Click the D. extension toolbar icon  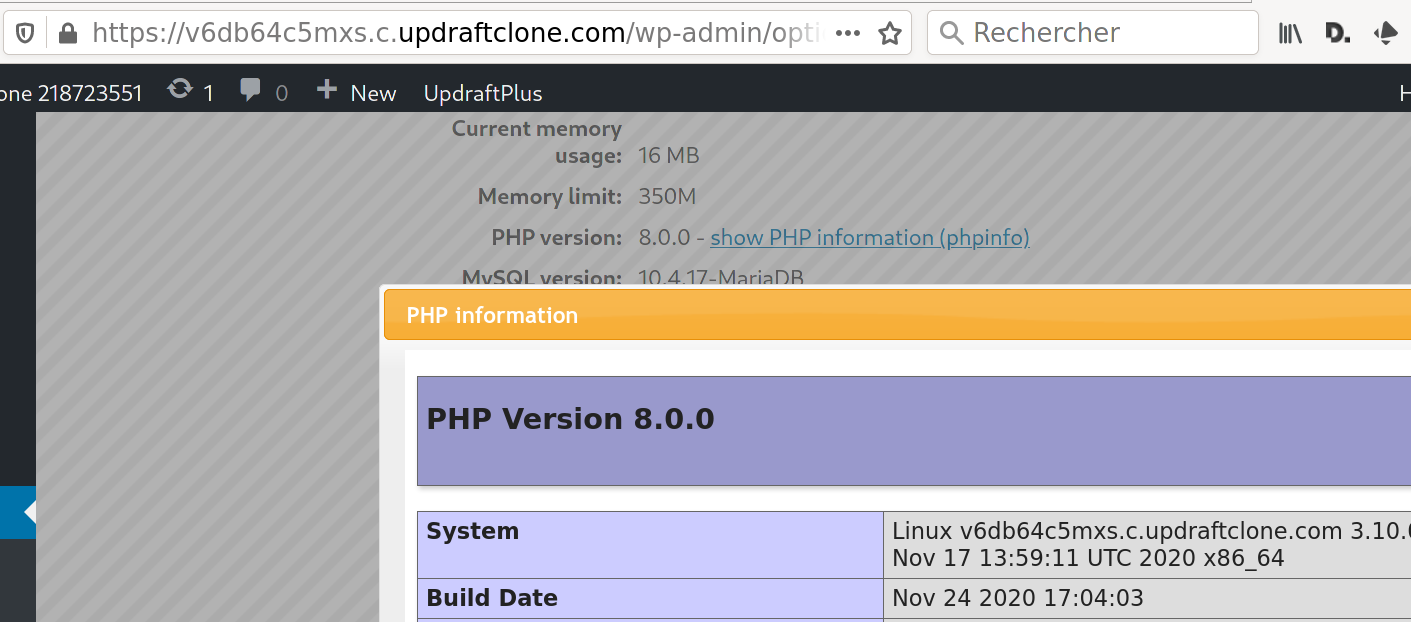1337,33
